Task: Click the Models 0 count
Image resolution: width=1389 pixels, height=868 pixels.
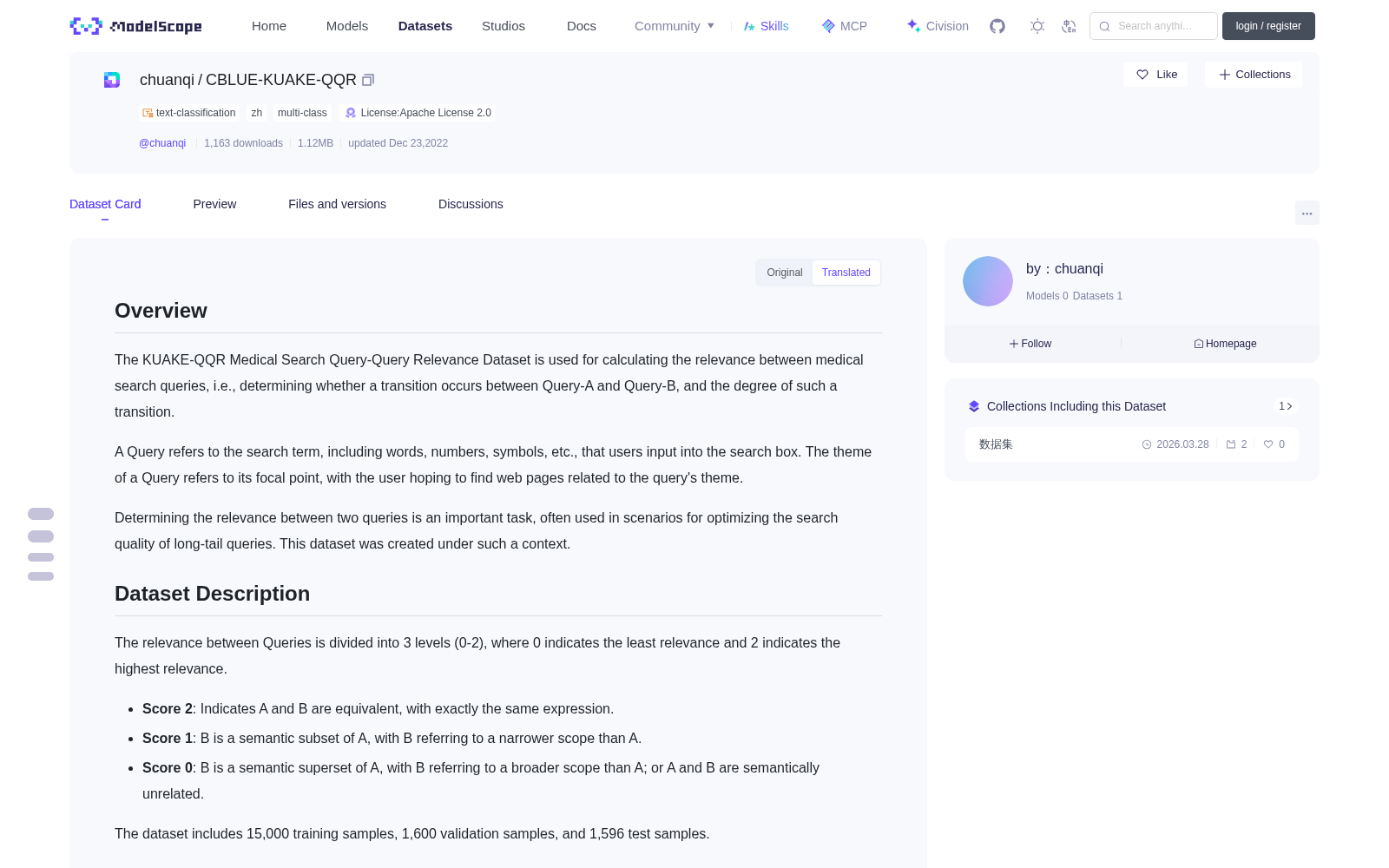Action: click(x=1047, y=296)
